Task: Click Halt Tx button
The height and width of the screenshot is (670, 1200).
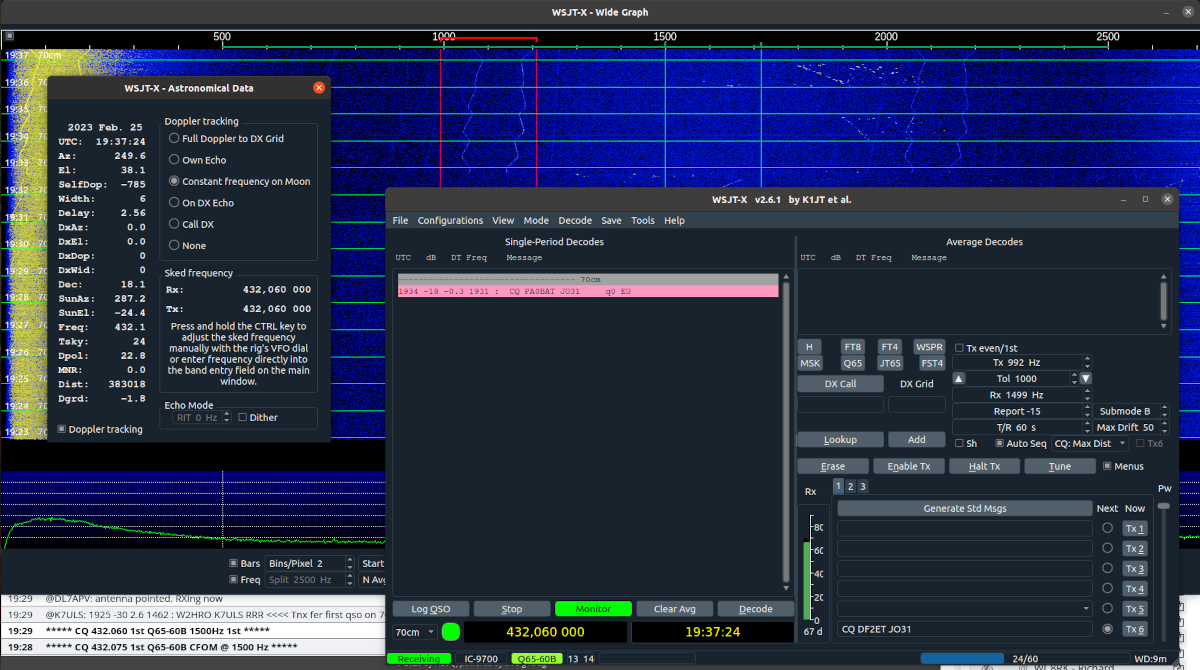Action: (x=984, y=466)
